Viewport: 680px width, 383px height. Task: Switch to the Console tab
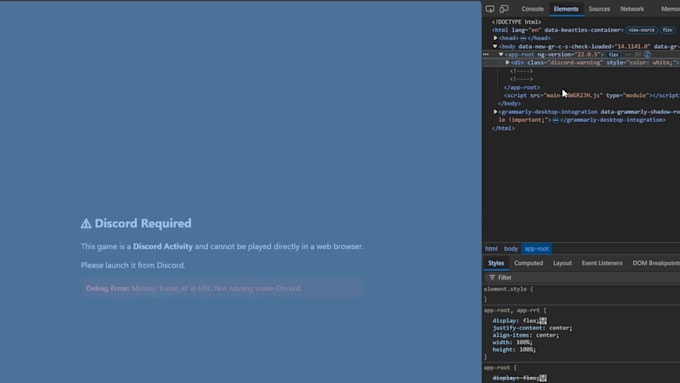click(x=532, y=9)
